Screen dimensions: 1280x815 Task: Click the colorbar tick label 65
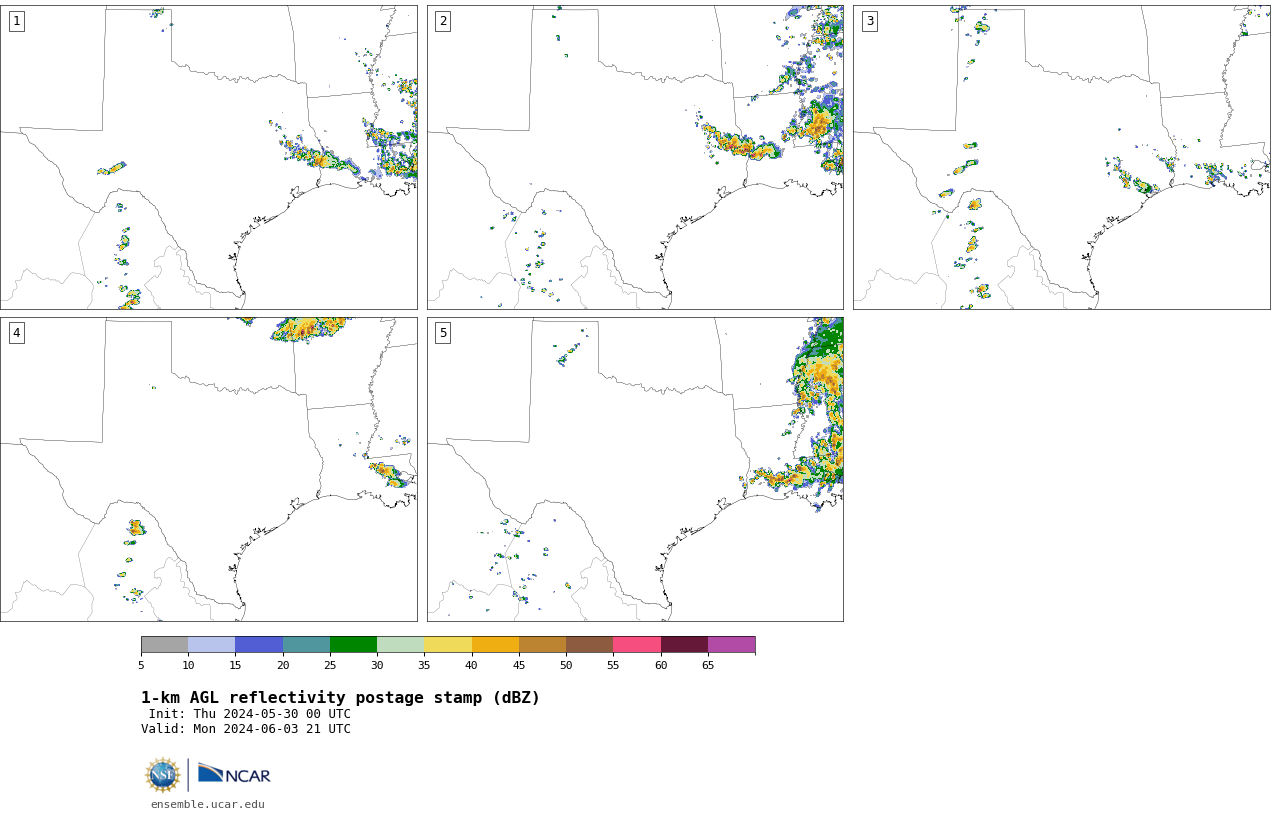click(x=708, y=665)
